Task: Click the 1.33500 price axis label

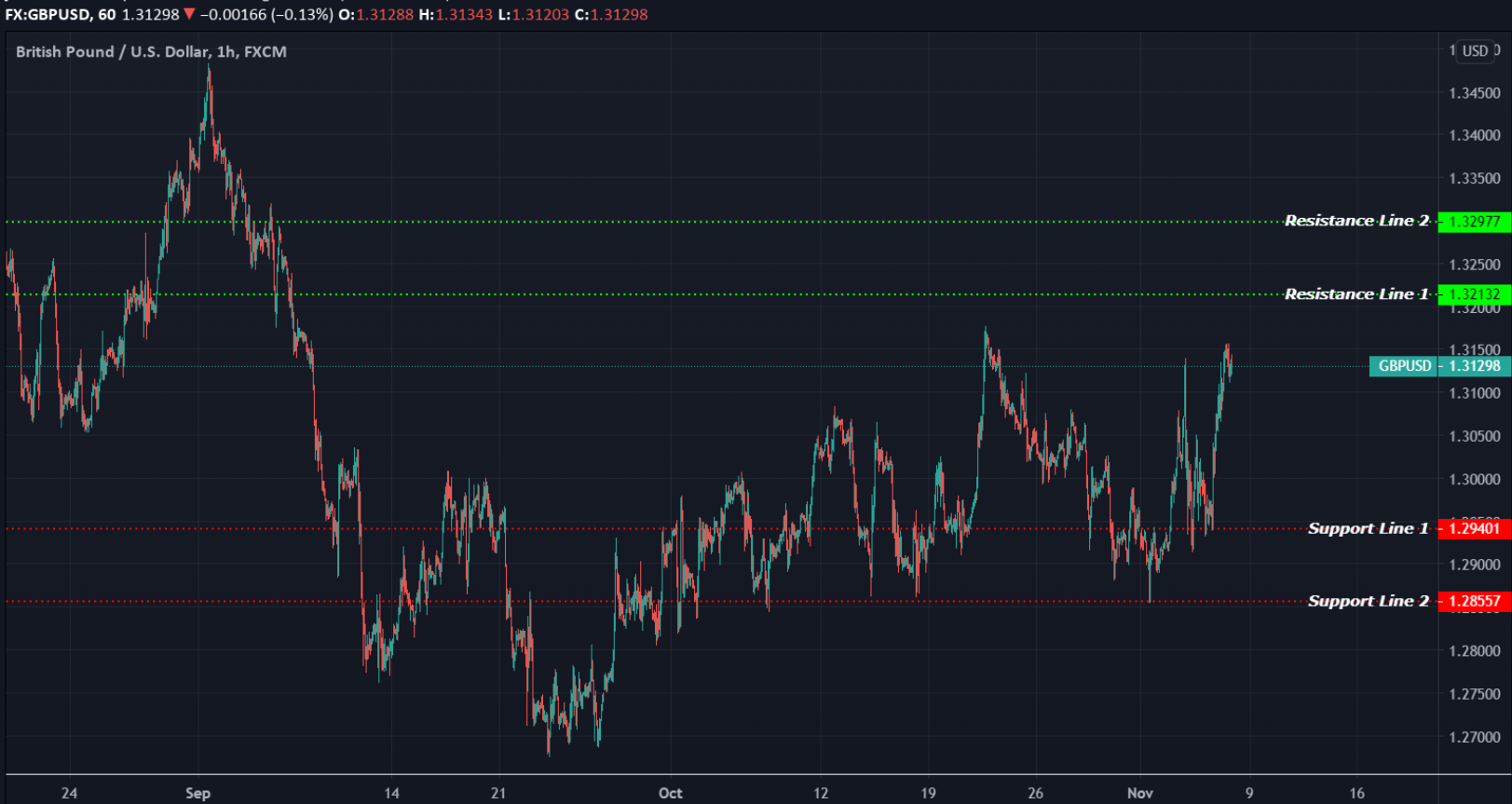Action: [1475, 179]
